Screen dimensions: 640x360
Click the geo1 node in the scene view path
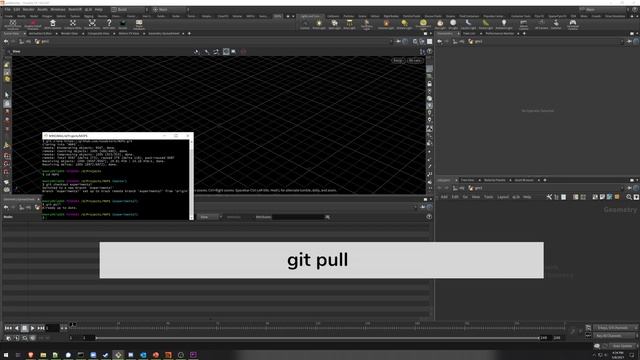42,42
